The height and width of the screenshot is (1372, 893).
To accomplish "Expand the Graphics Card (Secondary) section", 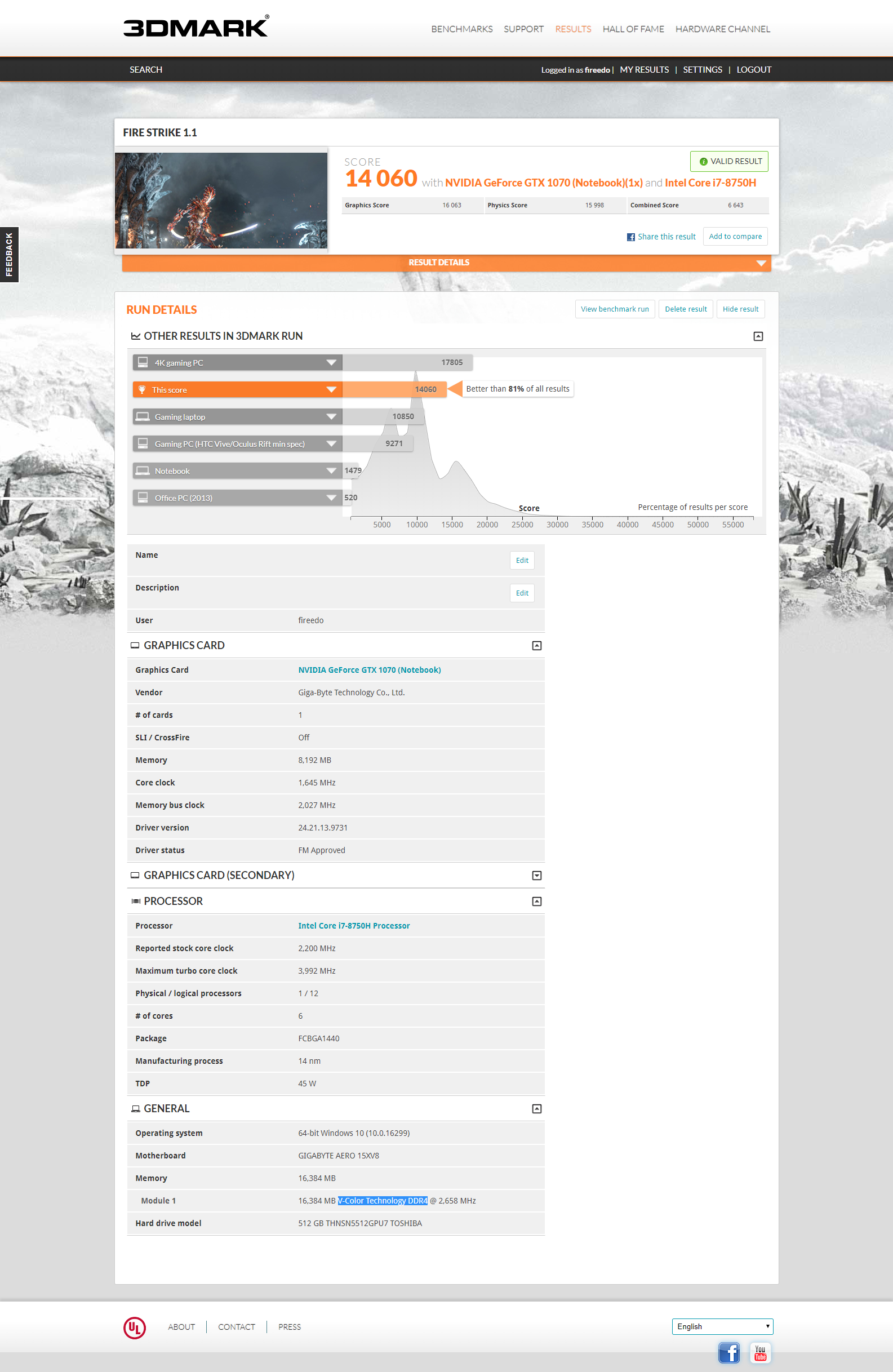I will click(537, 876).
